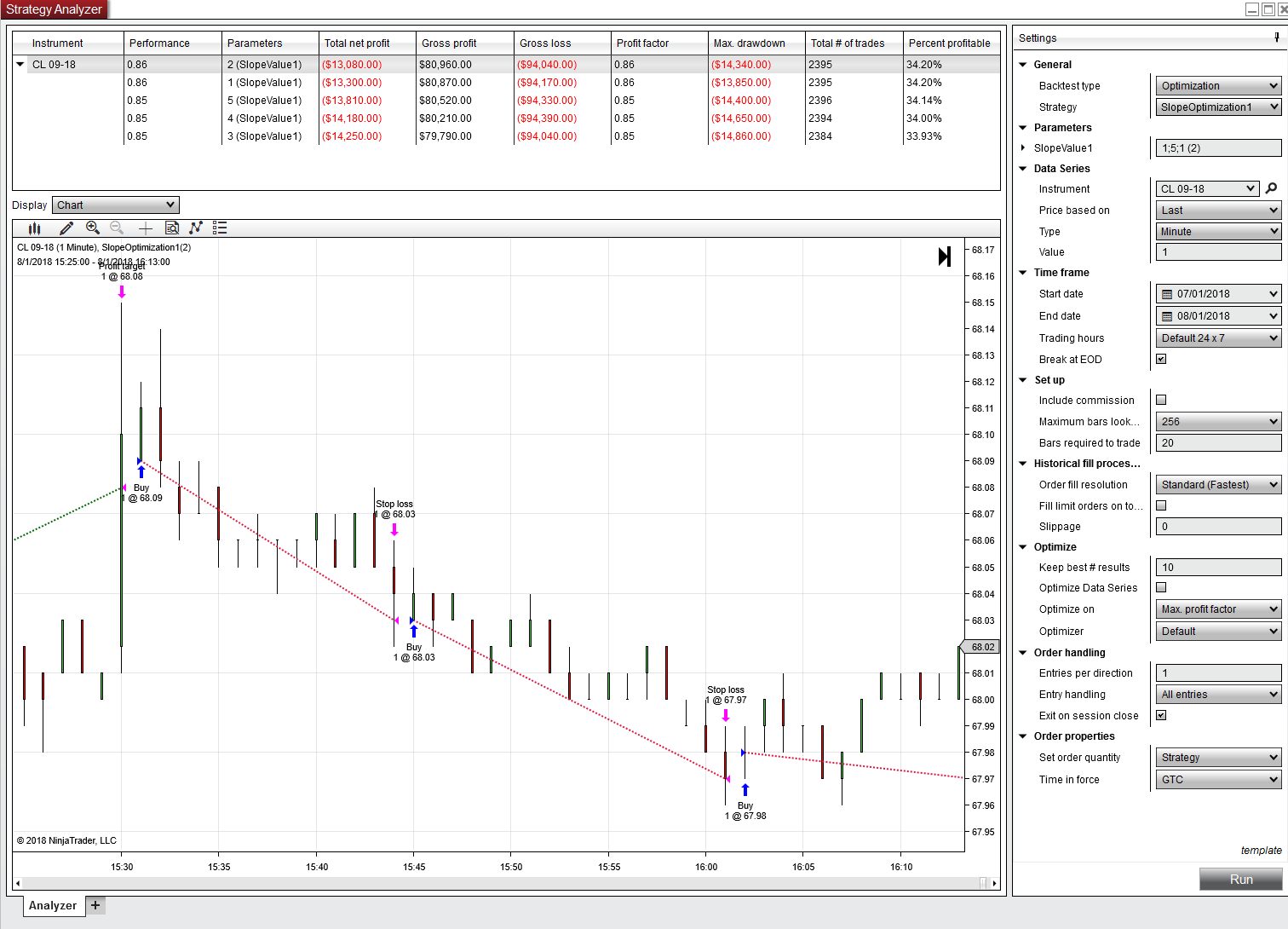Toggle the Break at EOD checkbox
Screen dimensions: 1288x929
1161,359
